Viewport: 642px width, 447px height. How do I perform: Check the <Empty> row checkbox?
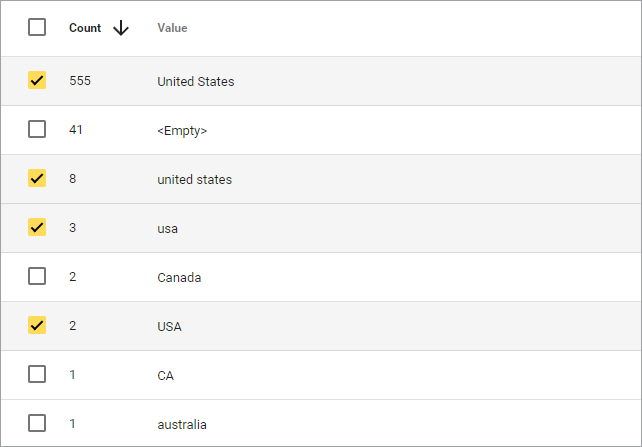(x=37, y=130)
